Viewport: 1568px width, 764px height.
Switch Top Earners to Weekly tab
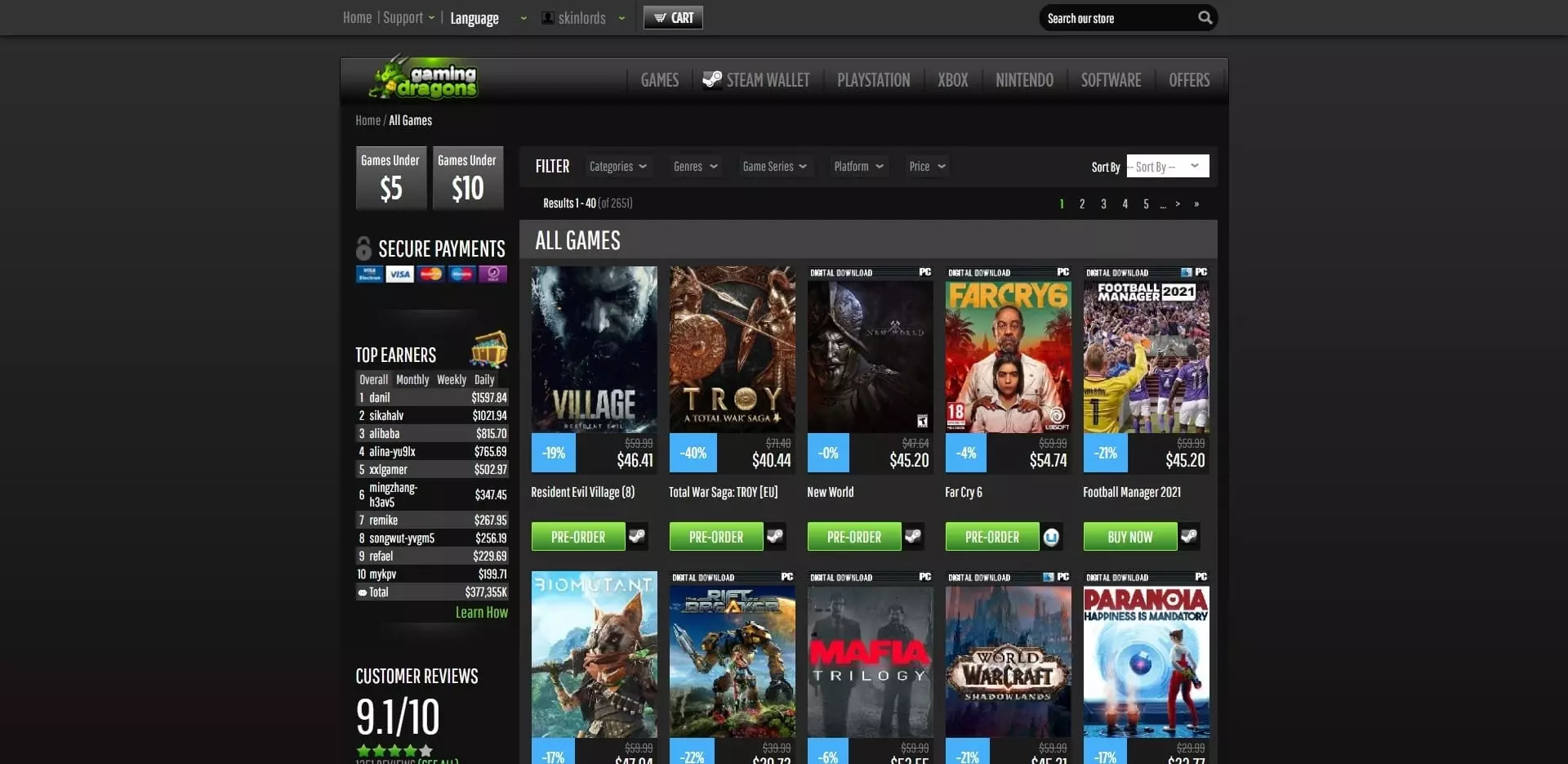coord(452,379)
